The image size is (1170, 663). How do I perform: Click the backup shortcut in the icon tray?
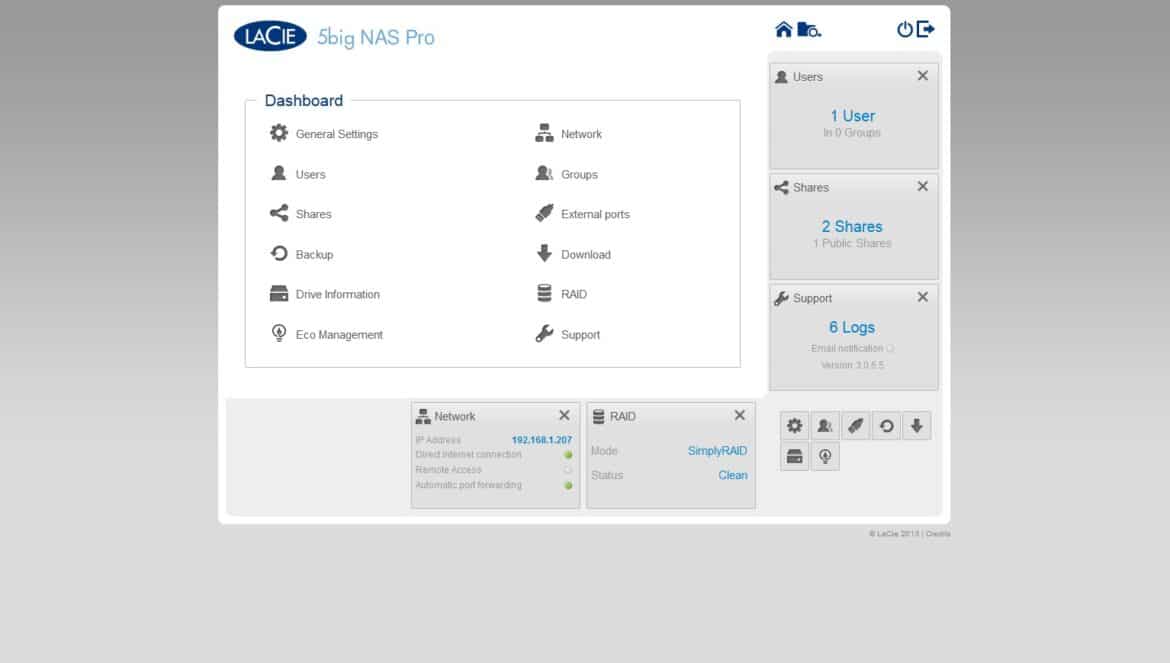pos(886,426)
